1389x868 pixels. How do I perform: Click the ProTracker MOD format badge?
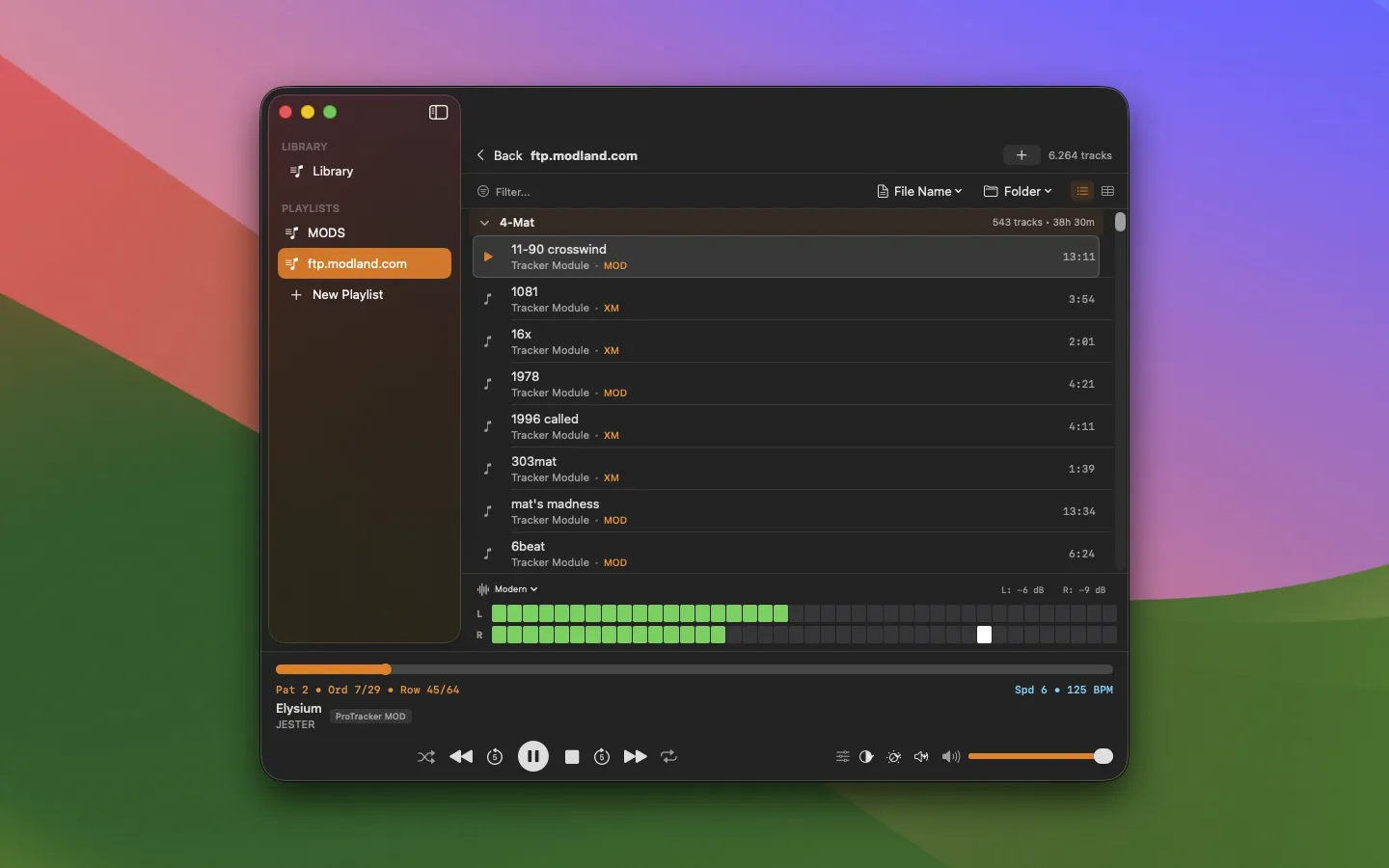[x=370, y=717]
